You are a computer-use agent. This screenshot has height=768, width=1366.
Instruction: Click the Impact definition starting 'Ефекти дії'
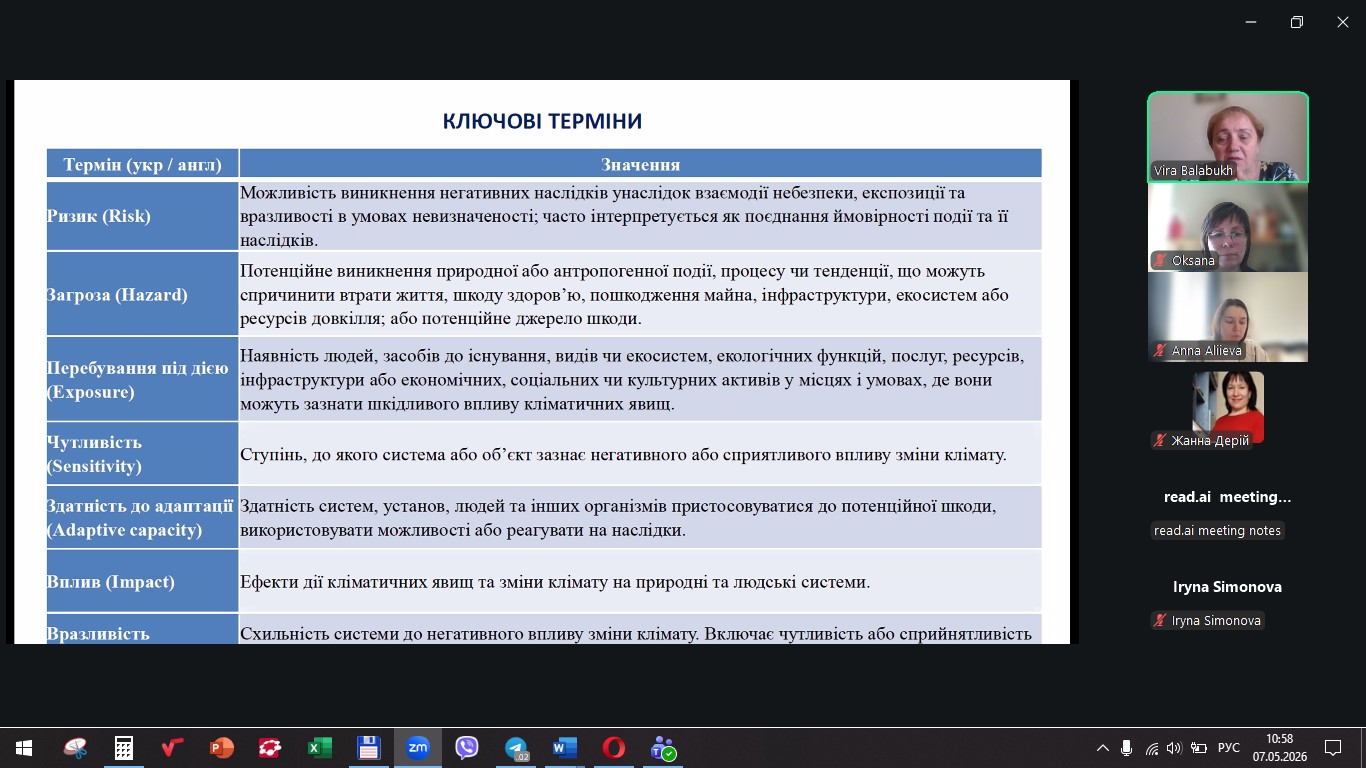point(641,581)
